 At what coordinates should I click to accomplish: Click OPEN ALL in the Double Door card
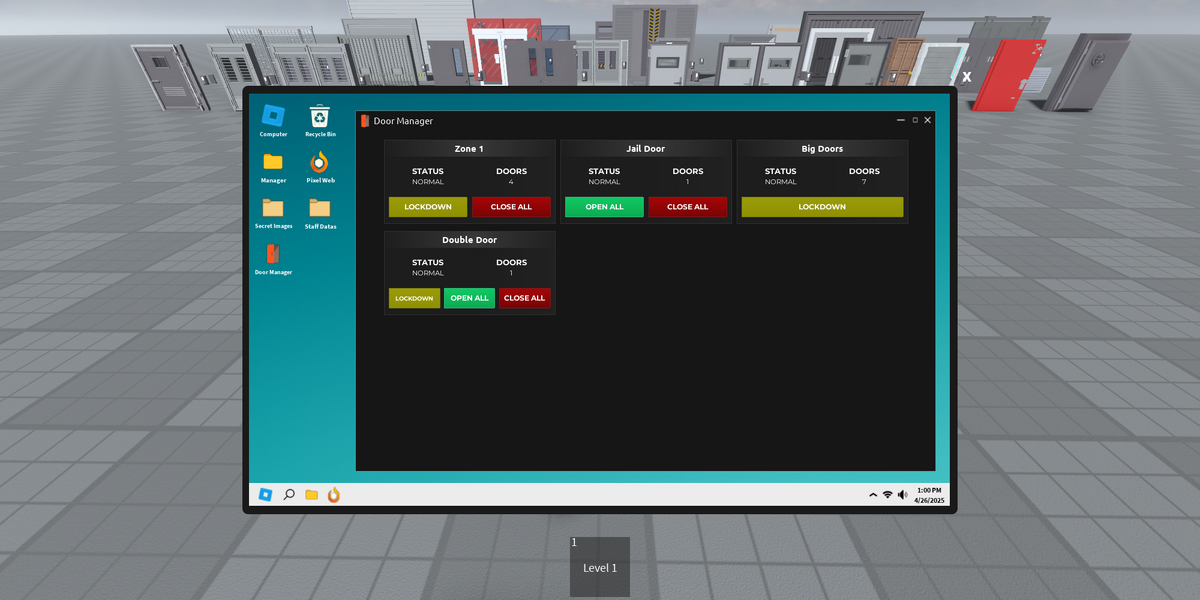pos(469,298)
